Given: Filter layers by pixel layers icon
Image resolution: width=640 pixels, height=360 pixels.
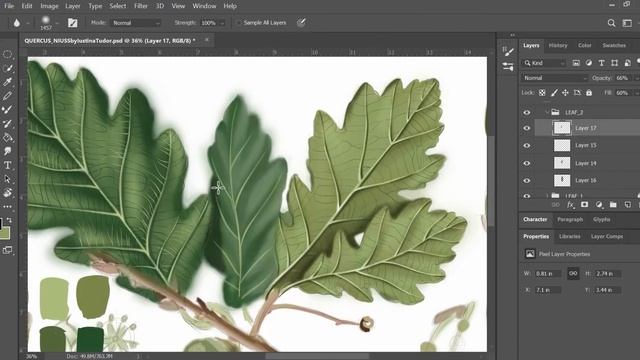Looking at the screenshot, I should 576,63.
